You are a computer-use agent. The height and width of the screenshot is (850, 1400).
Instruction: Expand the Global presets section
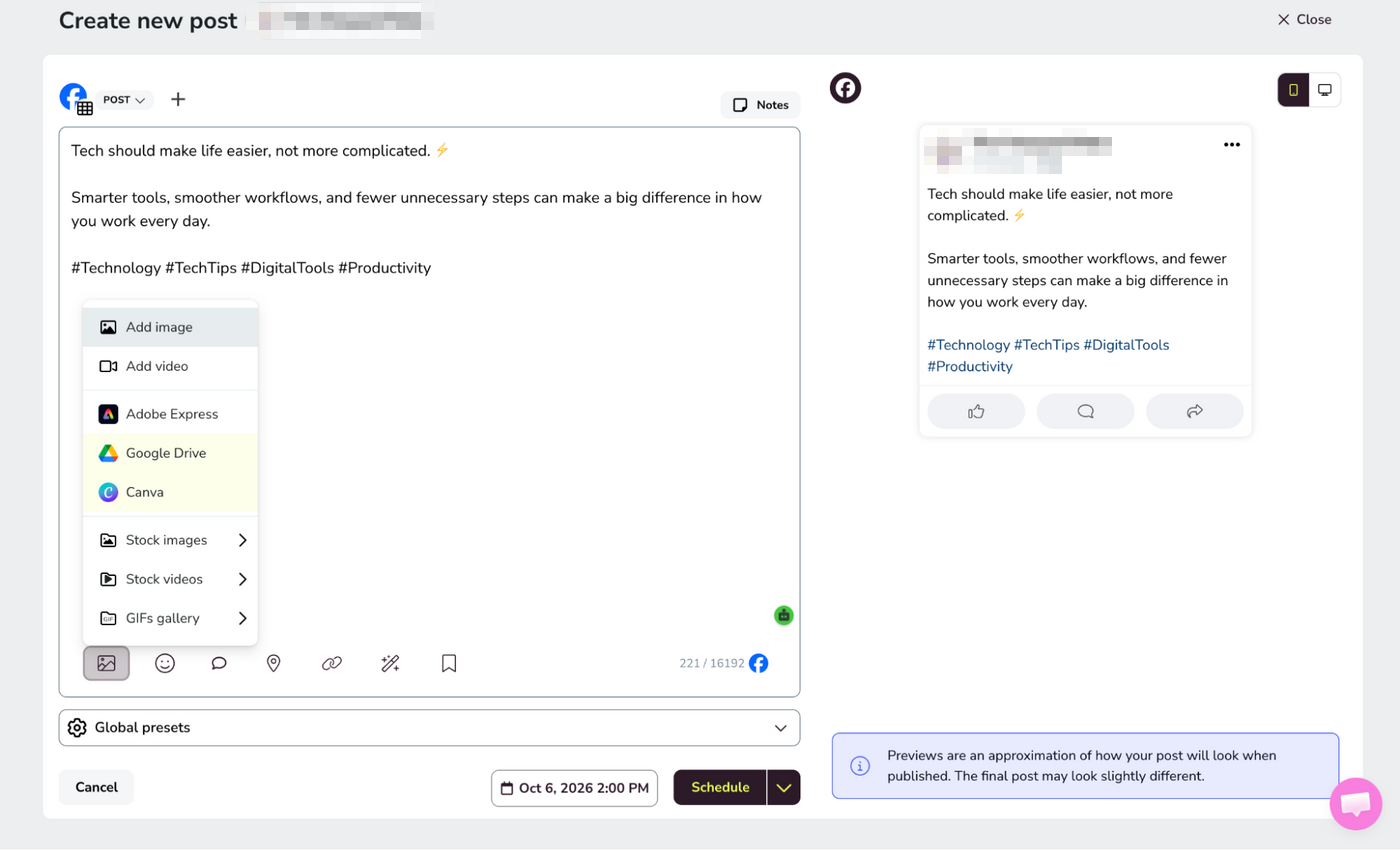pyautogui.click(x=429, y=728)
